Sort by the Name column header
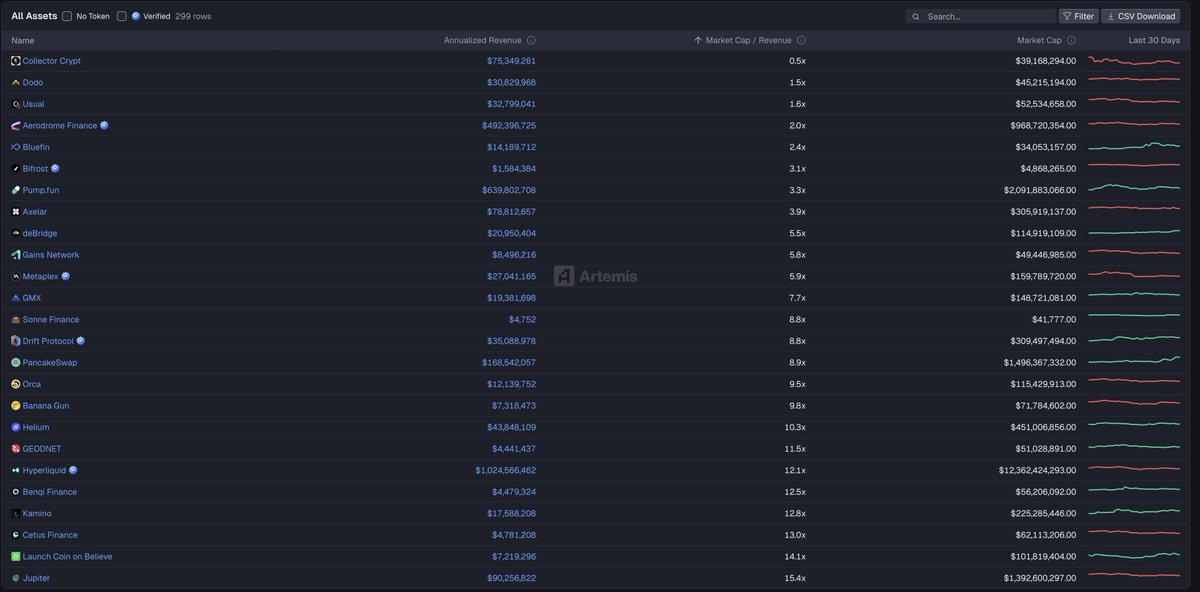Viewport: 1200px width, 592px height. (23, 40)
